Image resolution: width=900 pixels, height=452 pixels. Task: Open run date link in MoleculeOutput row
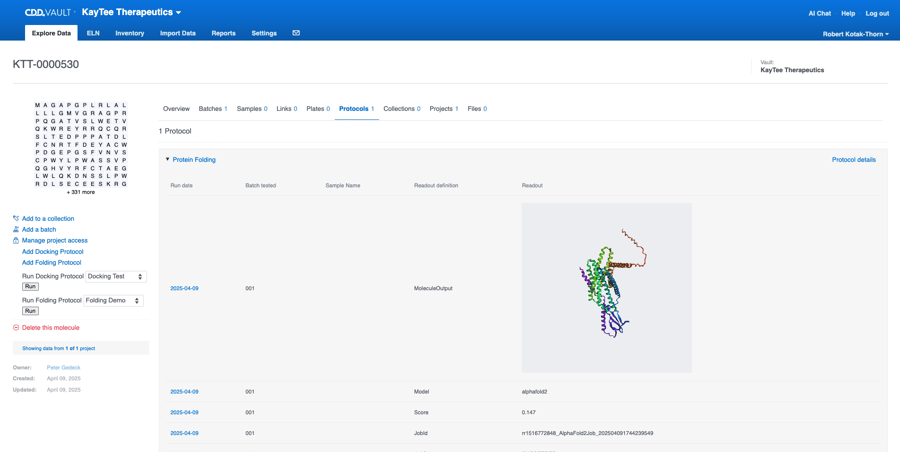pos(184,288)
